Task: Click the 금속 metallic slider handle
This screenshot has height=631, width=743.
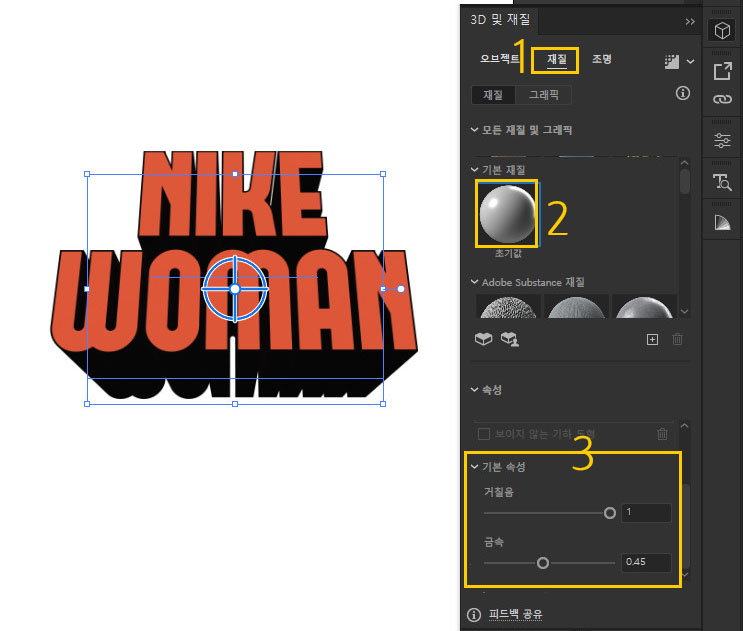Action: coord(543,563)
